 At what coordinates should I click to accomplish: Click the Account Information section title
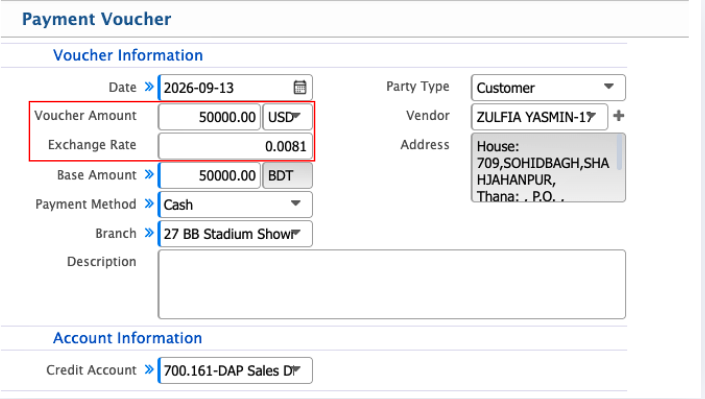(x=128, y=338)
